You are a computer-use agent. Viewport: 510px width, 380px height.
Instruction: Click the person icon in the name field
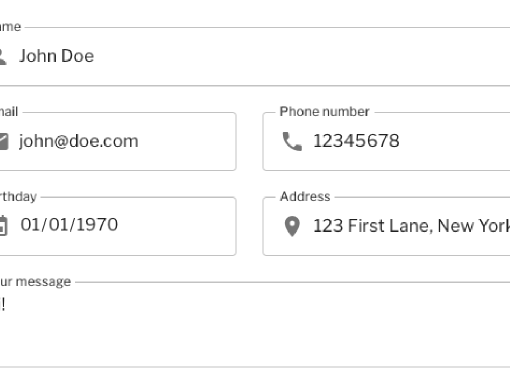pyautogui.click(x=3, y=56)
